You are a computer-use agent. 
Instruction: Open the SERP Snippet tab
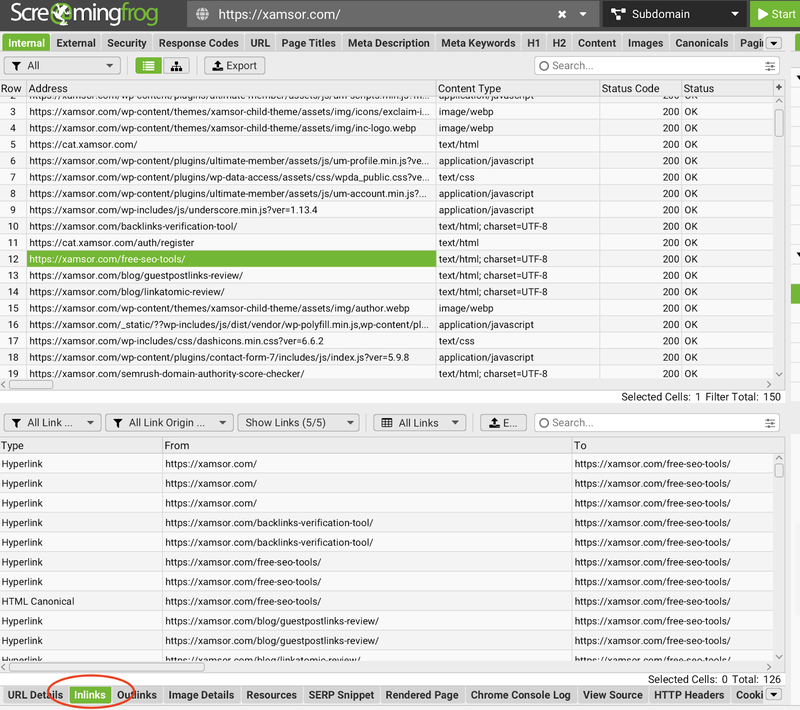coord(341,695)
